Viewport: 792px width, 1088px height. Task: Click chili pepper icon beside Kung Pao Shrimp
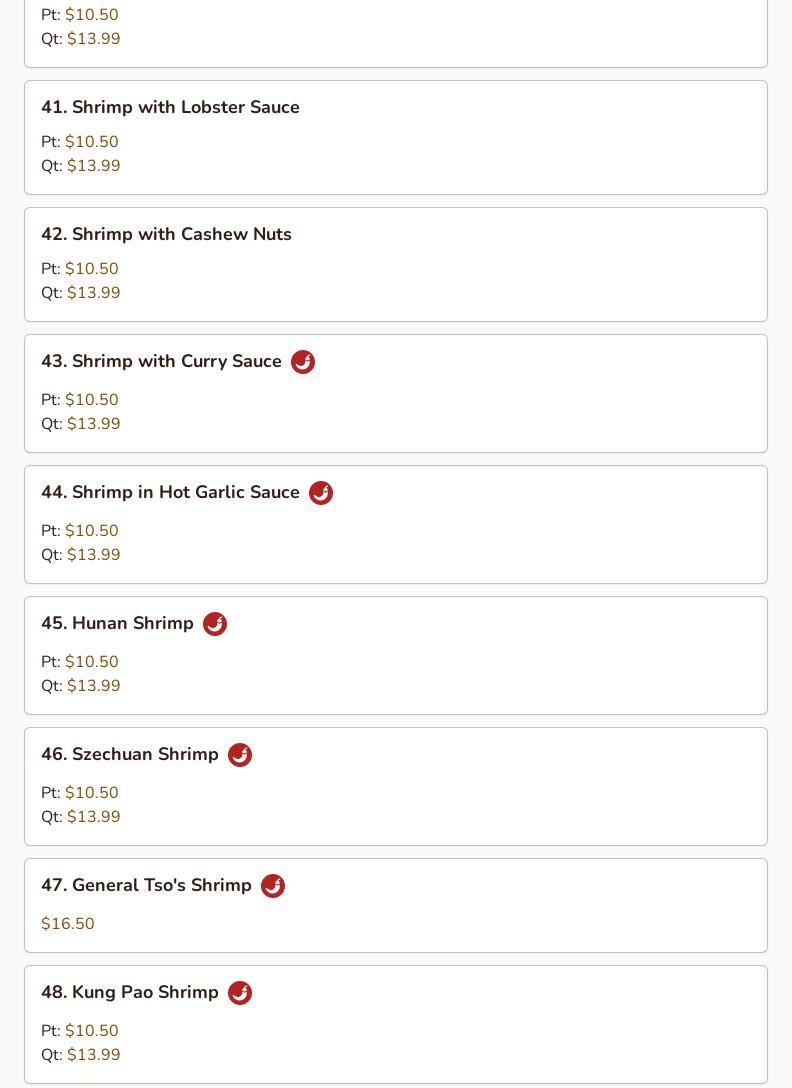click(x=240, y=993)
